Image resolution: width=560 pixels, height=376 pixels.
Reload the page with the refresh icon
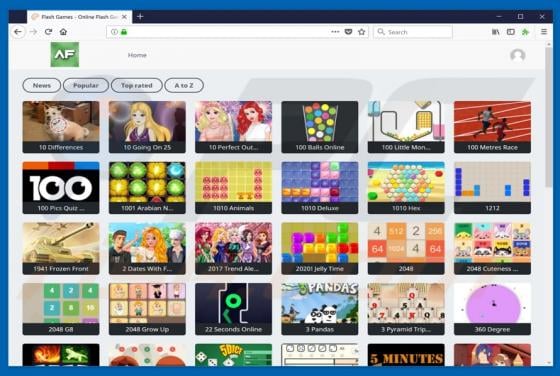point(48,32)
